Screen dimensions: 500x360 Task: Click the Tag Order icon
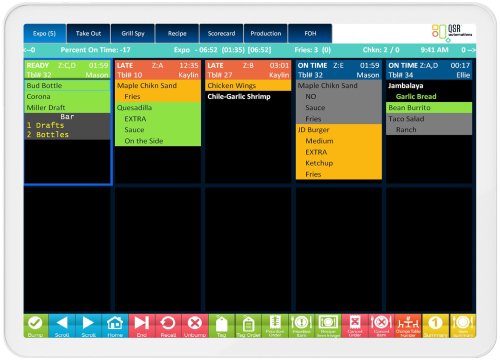tap(248, 326)
